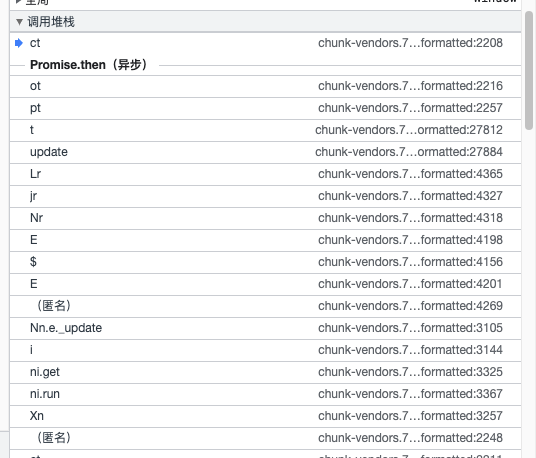Open source link formatted:2216
The image size is (536, 458).
pos(410,86)
